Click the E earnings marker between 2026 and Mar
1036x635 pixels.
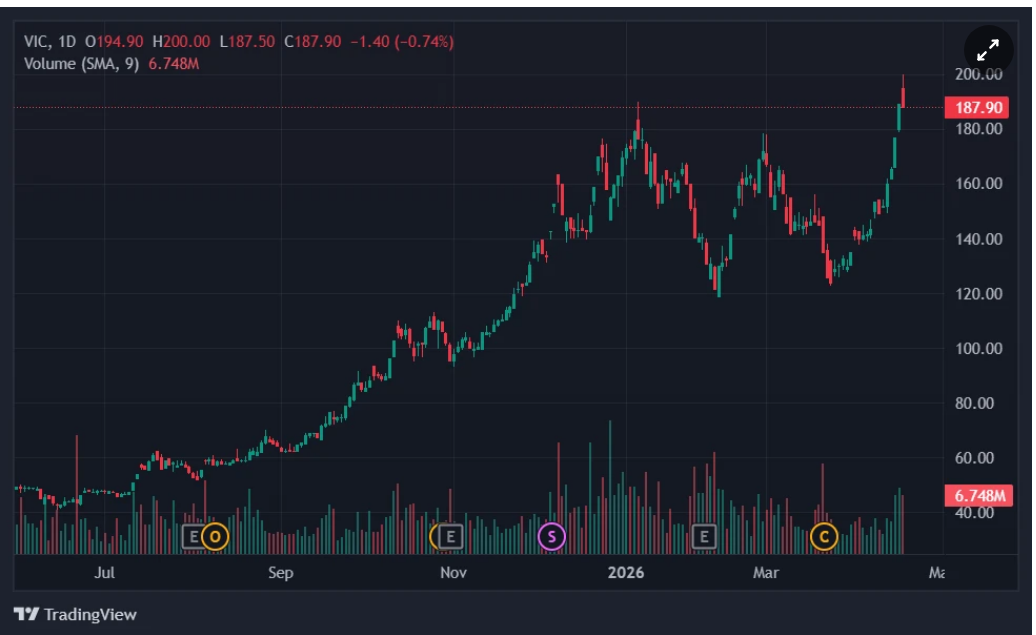(x=704, y=537)
